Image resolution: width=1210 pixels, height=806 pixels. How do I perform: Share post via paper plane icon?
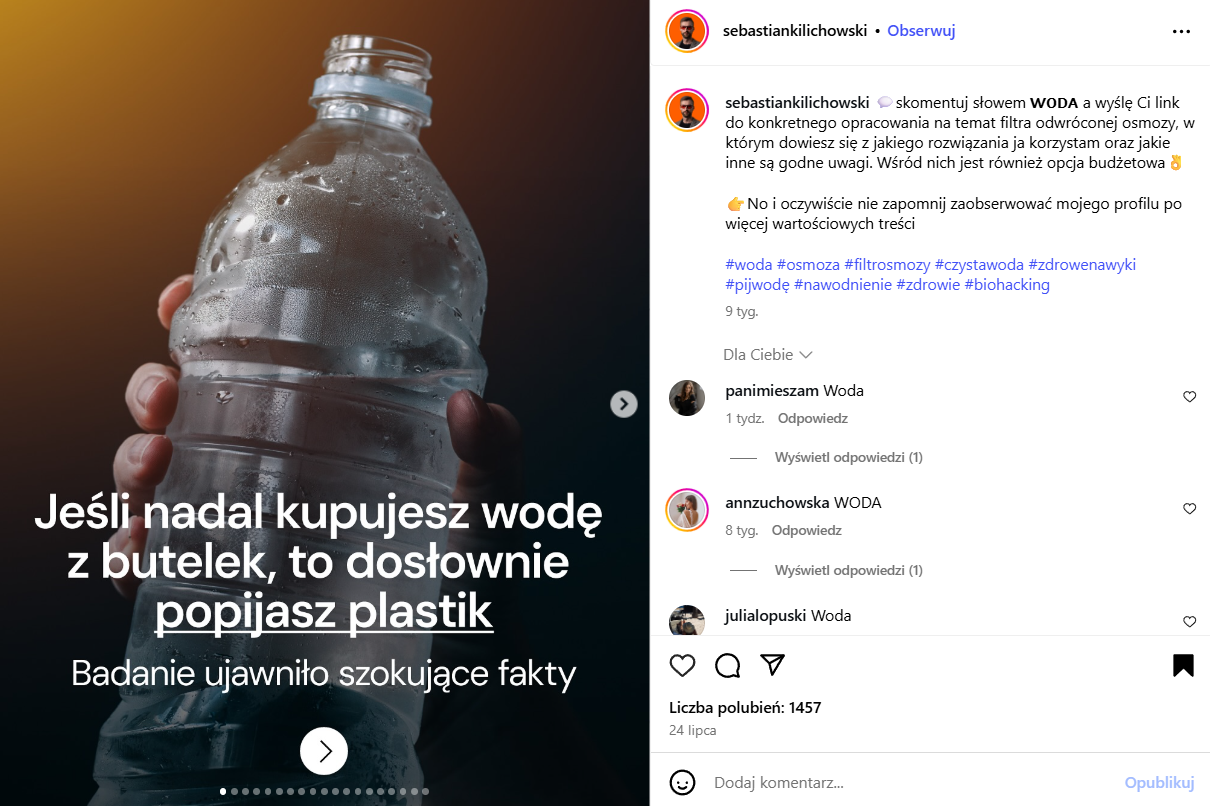[x=772, y=666]
